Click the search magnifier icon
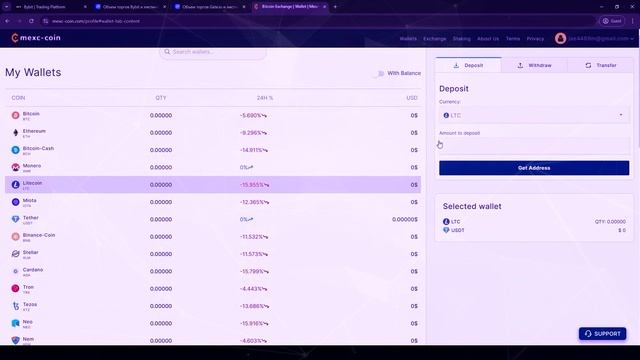This screenshot has width=640, height=360. click(167, 52)
